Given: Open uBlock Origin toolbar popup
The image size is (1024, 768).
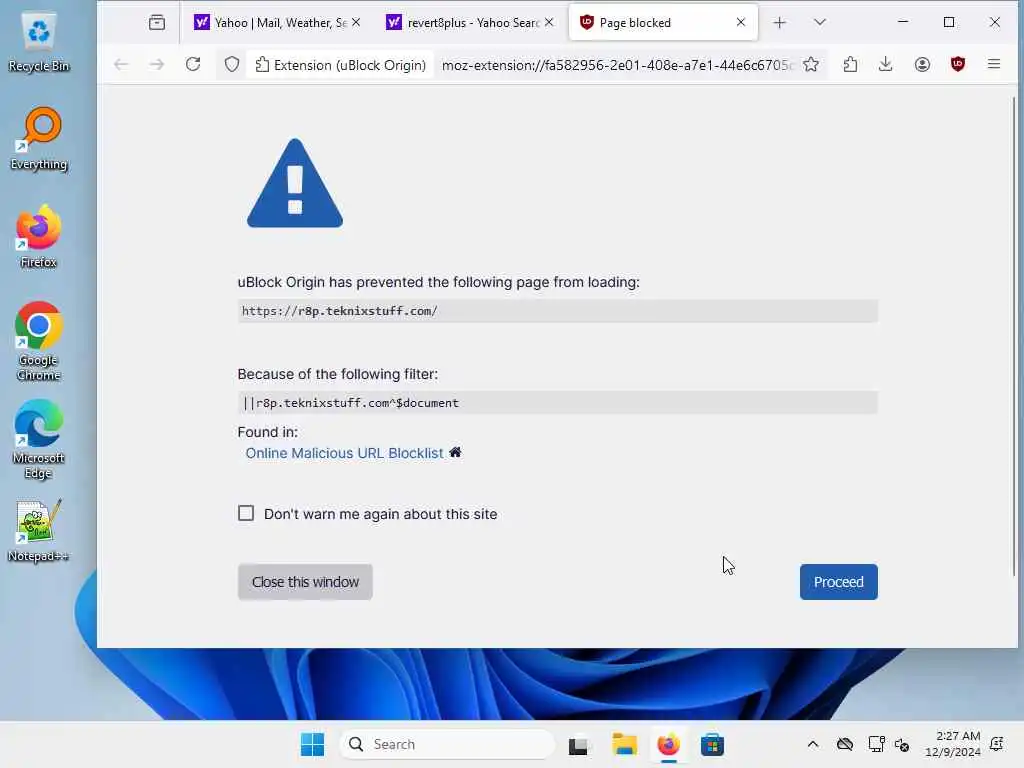Looking at the screenshot, I should tap(957, 64).
